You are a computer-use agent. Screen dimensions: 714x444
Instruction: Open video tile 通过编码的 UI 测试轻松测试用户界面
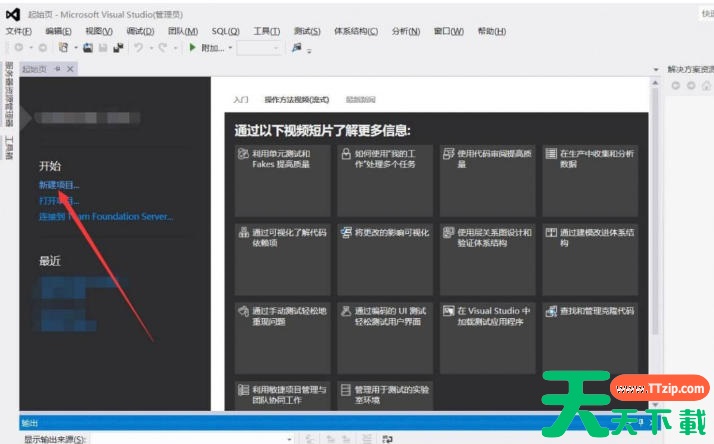point(385,338)
